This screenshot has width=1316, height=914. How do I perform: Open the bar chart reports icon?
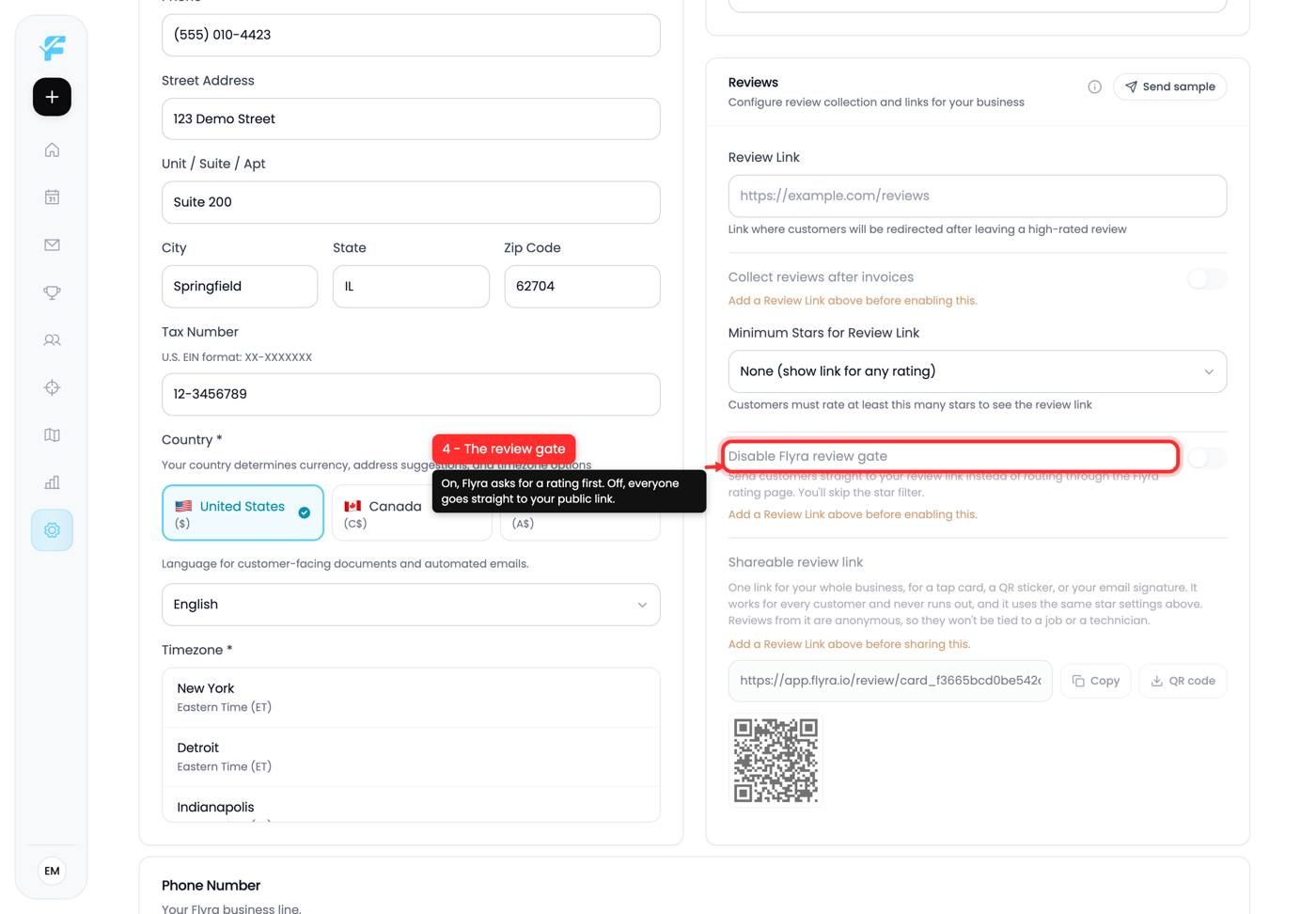[x=52, y=482]
